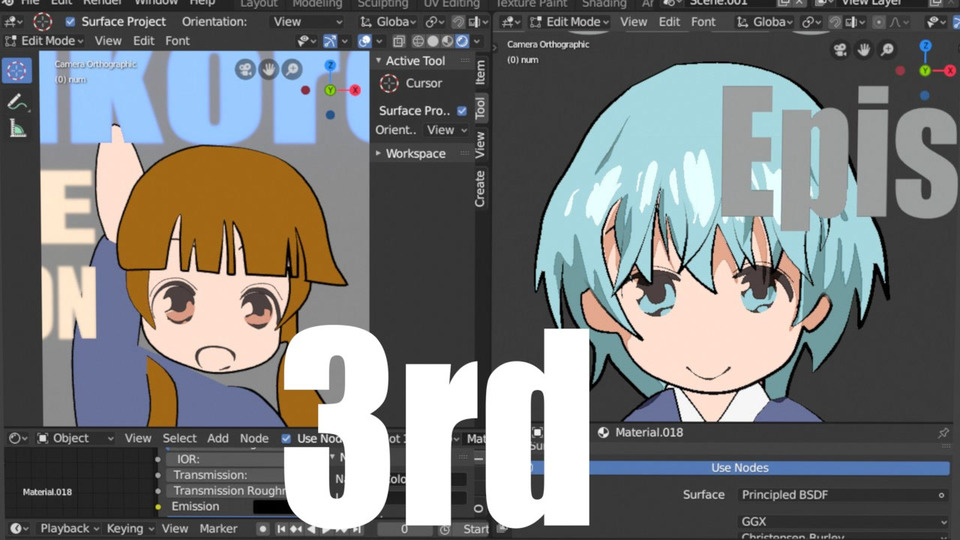Open the GGX distribution dropdown
Viewport: 960px width, 540px height.
tap(844, 522)
